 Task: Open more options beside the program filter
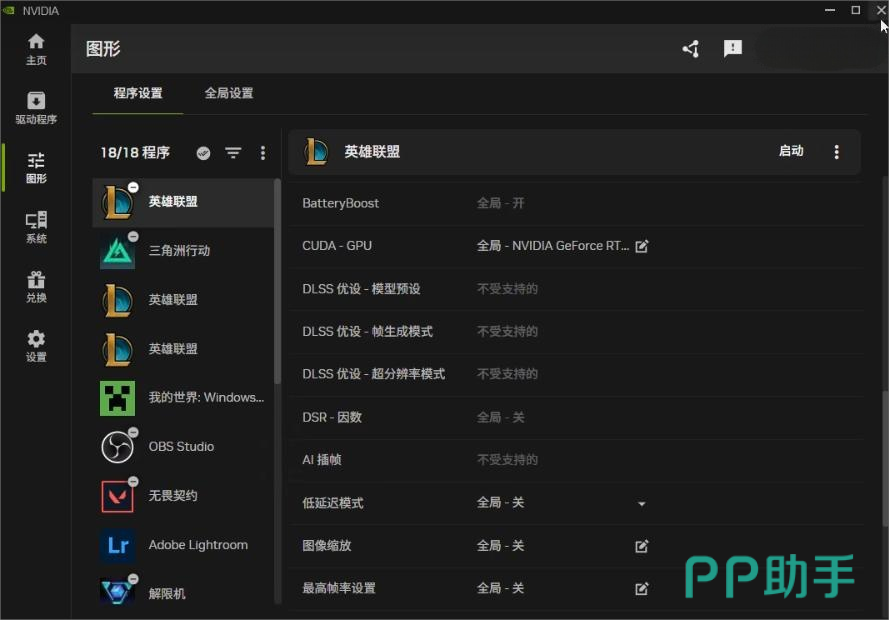263,153
